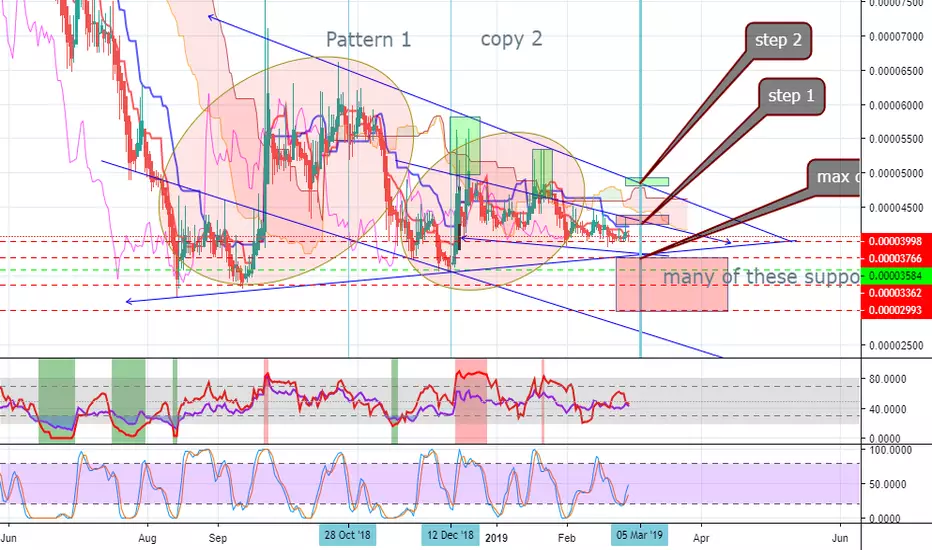The height and width of the screenshot is (550, 932).
Task: Select the large red rectangle under the support note
Action: (672, 284)
